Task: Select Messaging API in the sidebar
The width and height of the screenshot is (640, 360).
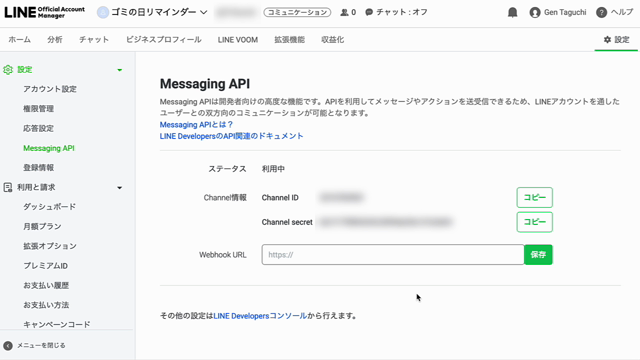Action: [49, 148]
